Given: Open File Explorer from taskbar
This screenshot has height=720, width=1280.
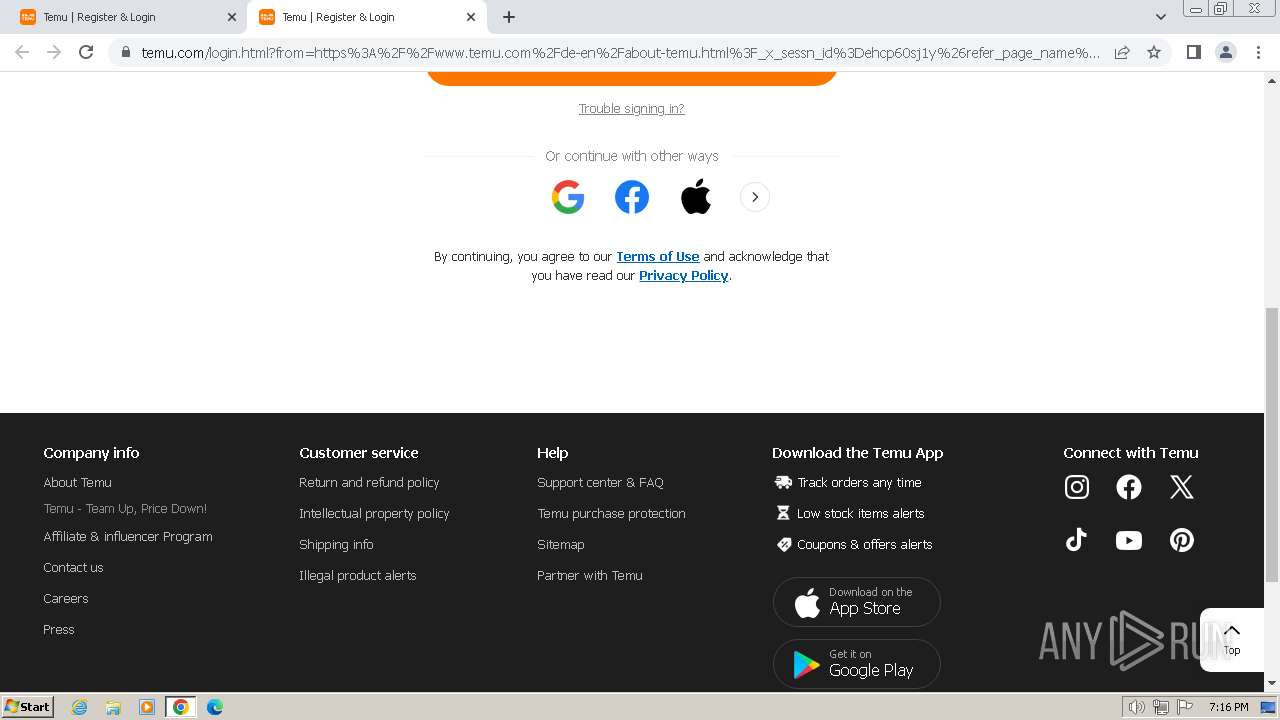Looking at the screenshot, I should click(113, 707).
